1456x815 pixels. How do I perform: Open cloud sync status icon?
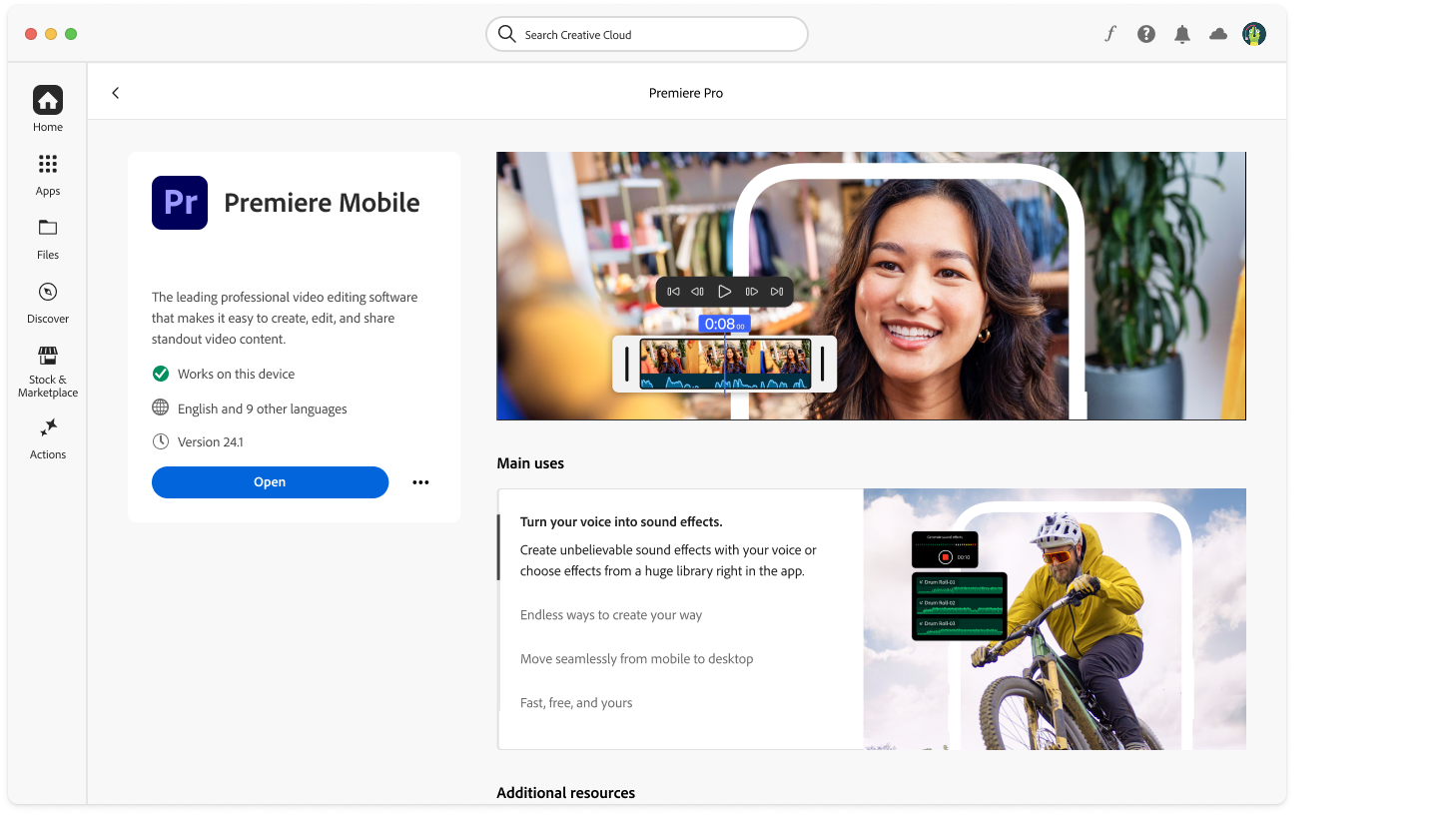click(x=1218, y=34)
